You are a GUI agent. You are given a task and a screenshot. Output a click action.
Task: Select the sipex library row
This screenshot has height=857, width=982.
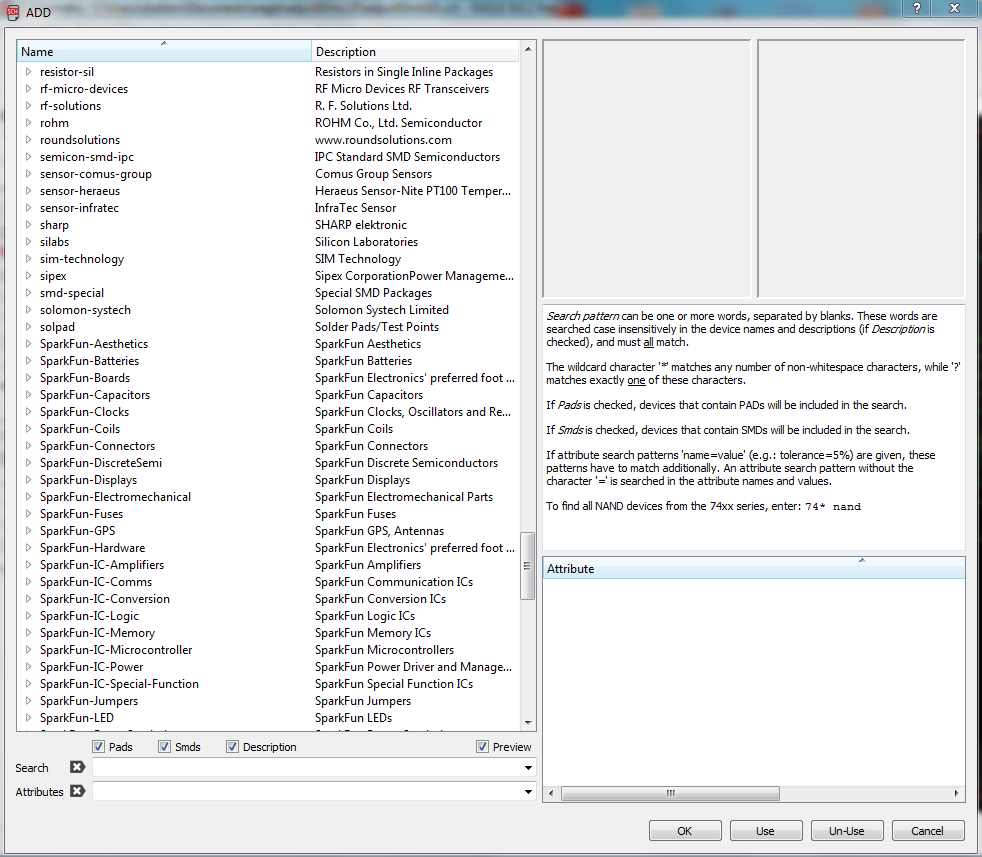click(268, 276)
